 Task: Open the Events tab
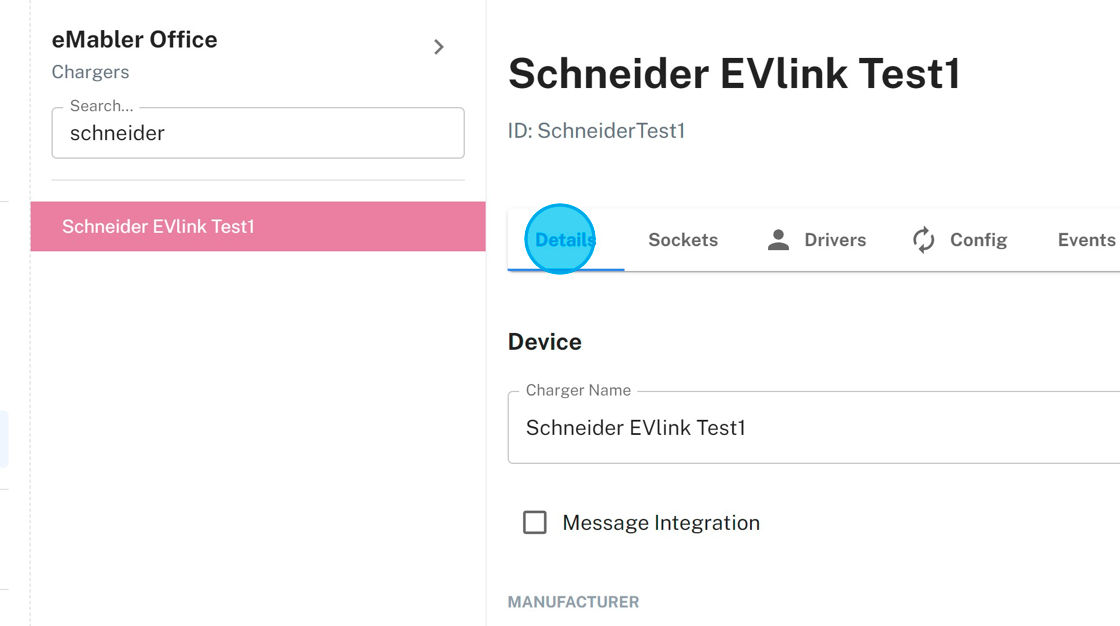pos(1086,240)
